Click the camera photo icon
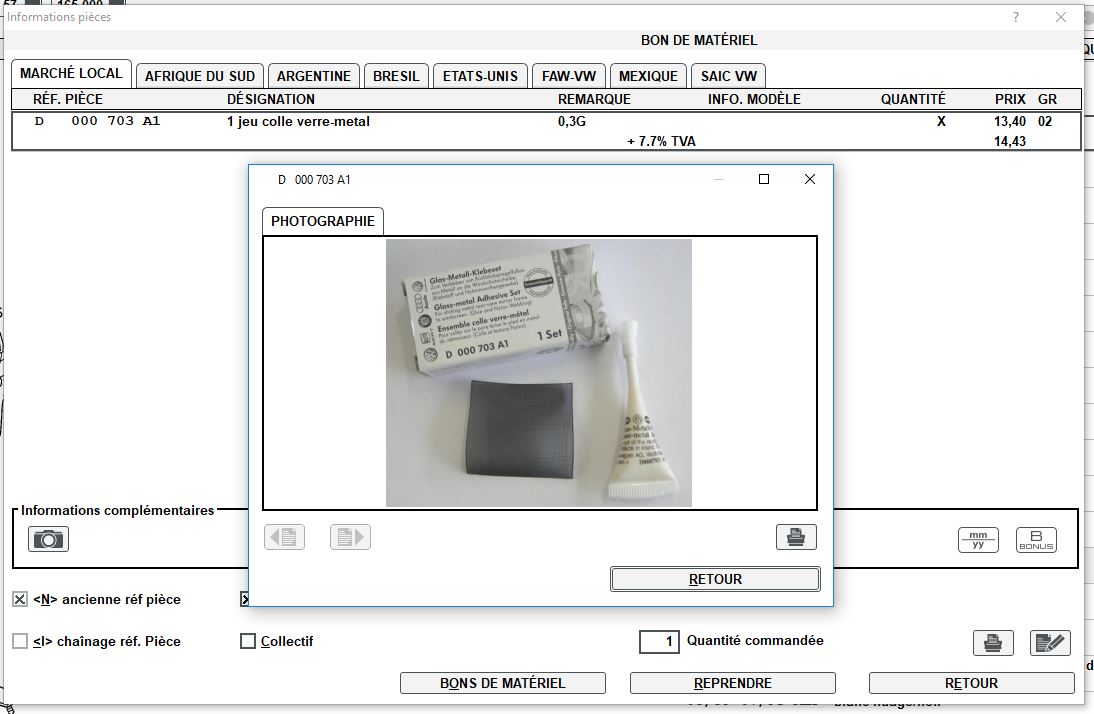 tap(48, 539)
